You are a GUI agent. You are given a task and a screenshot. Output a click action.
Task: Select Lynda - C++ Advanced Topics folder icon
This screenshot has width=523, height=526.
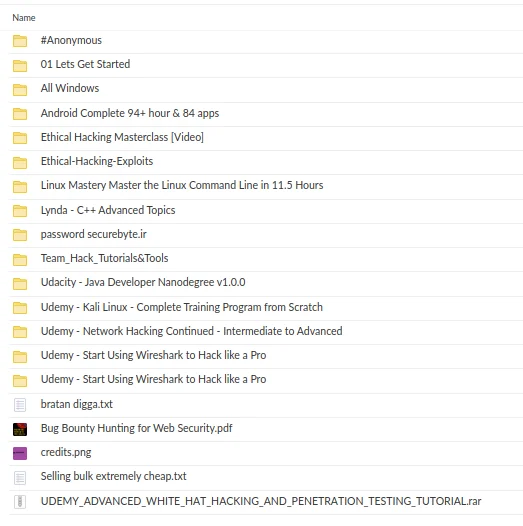(x=20, y=211)
